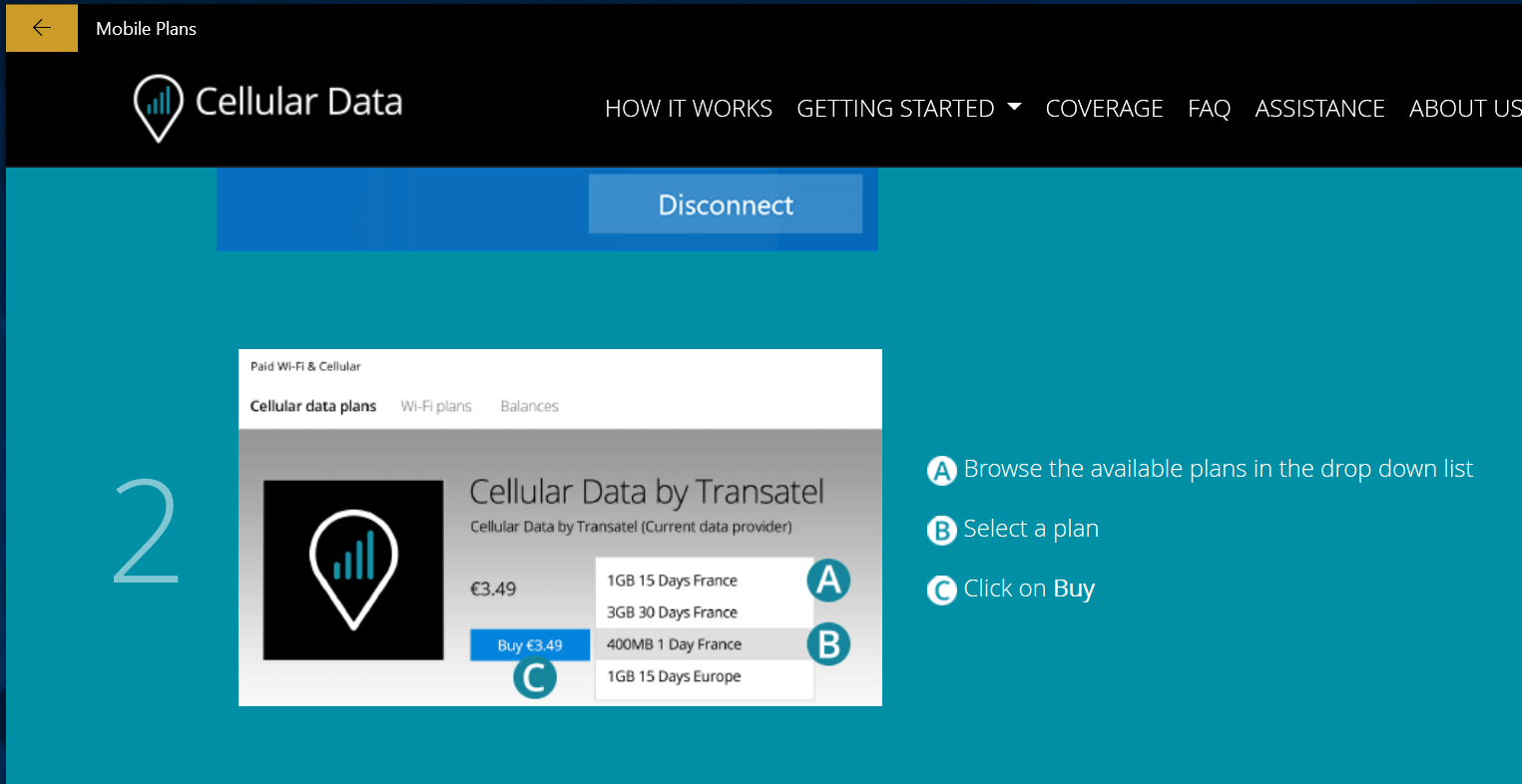This screenshot has height=784, width=1522.
Task: Click the 'Paid Wi-Fi & Cellular' title text
Action: 305,366
